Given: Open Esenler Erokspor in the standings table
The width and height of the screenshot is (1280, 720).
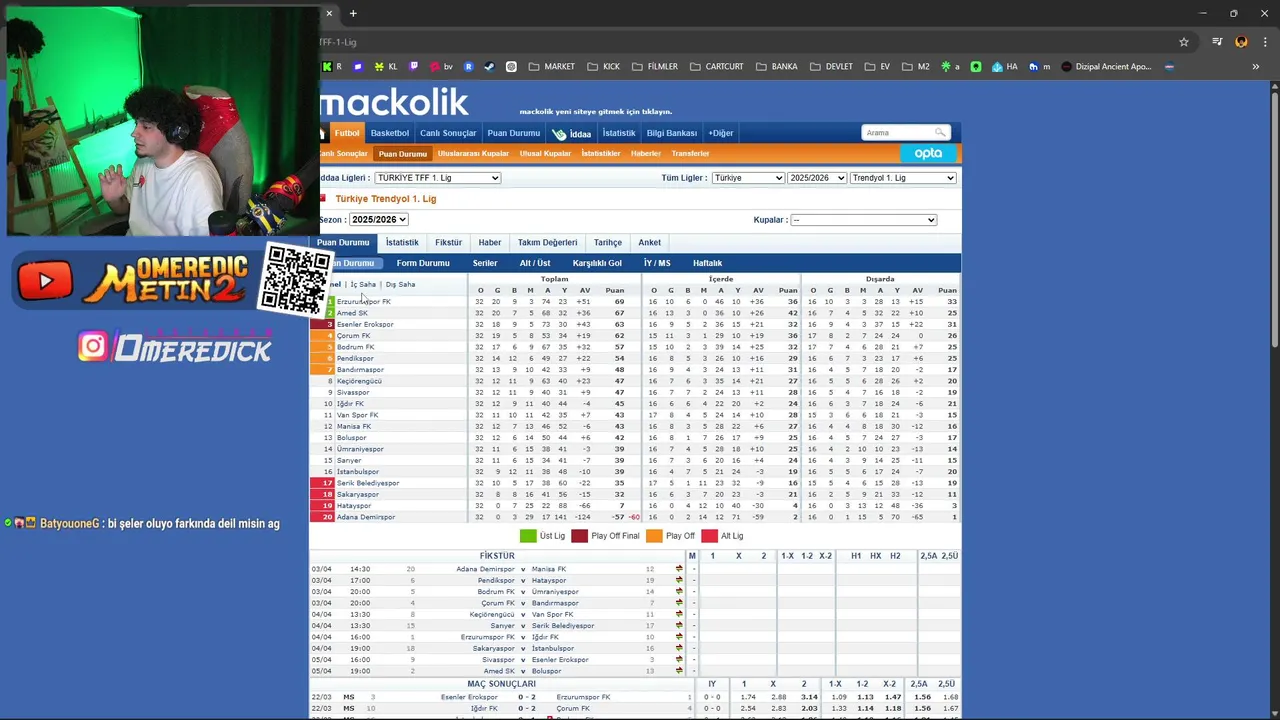Looking at the screenshot, I should coord(365,324).
